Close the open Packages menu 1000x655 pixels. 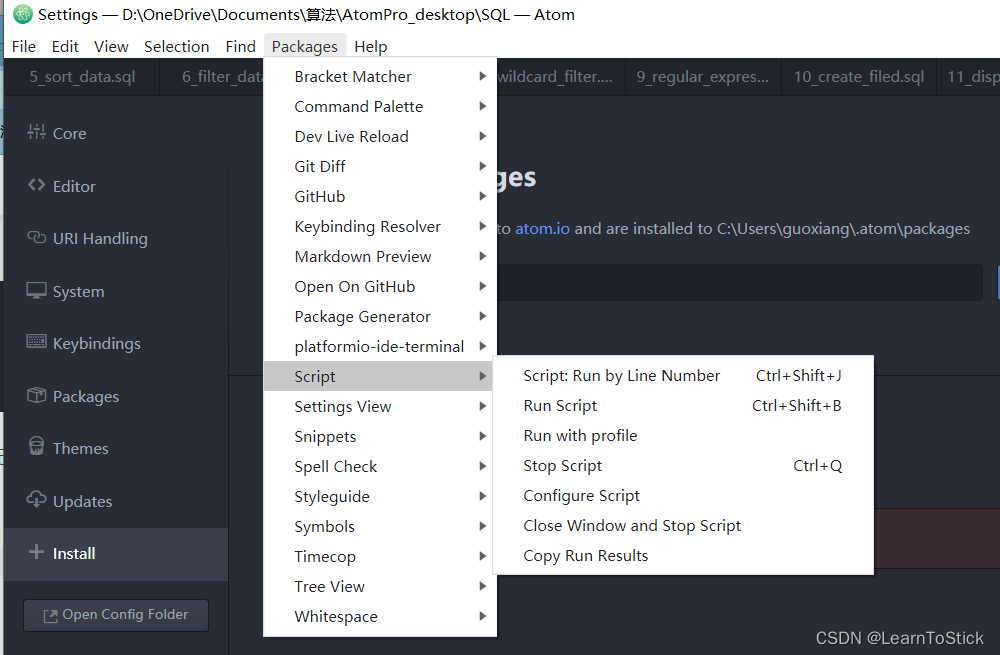pos(305,47)
